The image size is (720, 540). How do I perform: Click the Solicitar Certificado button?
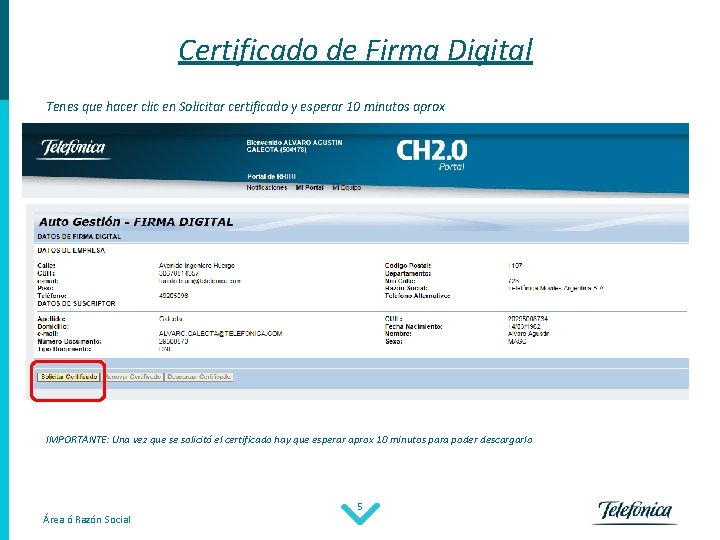click(x=69, y=377)
